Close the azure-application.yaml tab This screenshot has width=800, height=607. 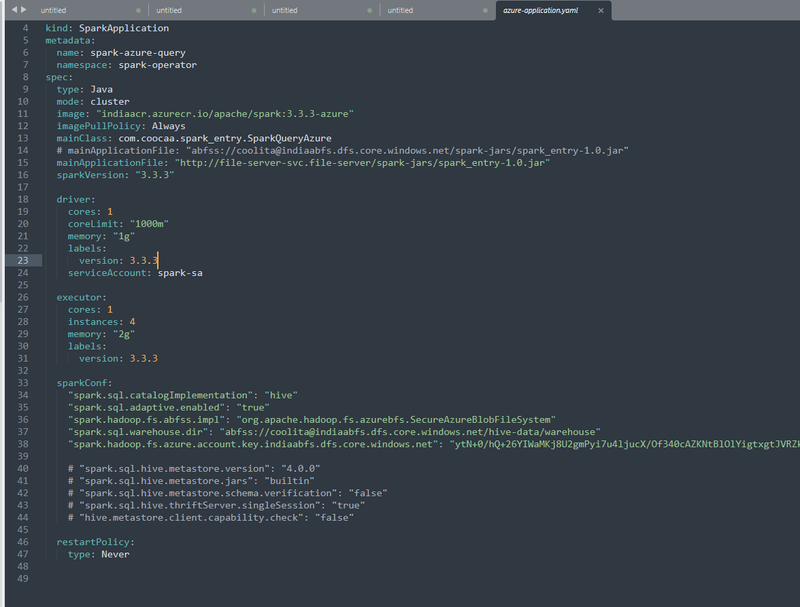point(601,10)
